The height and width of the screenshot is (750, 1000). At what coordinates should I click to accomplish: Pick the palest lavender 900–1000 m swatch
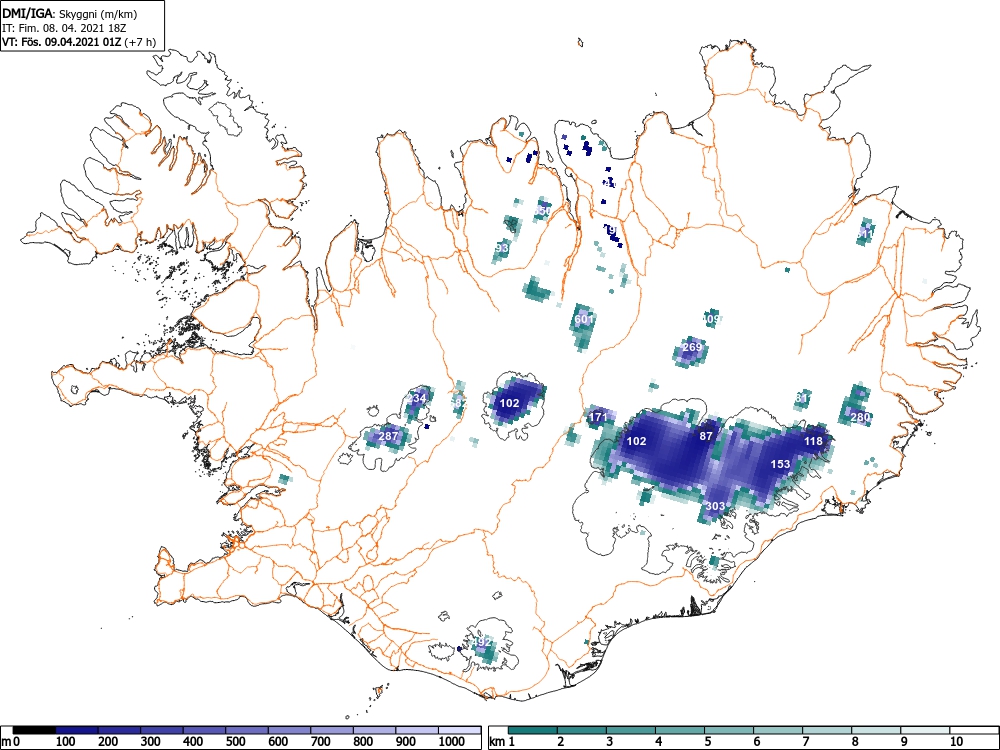(x=417, y=730)
